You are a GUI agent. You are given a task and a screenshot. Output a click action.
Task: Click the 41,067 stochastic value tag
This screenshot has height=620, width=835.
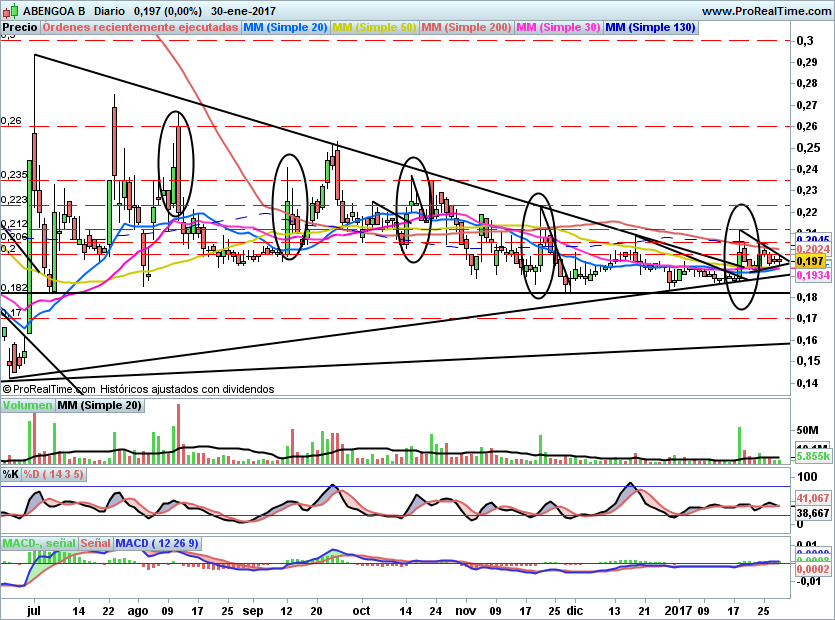pos(813,498)
